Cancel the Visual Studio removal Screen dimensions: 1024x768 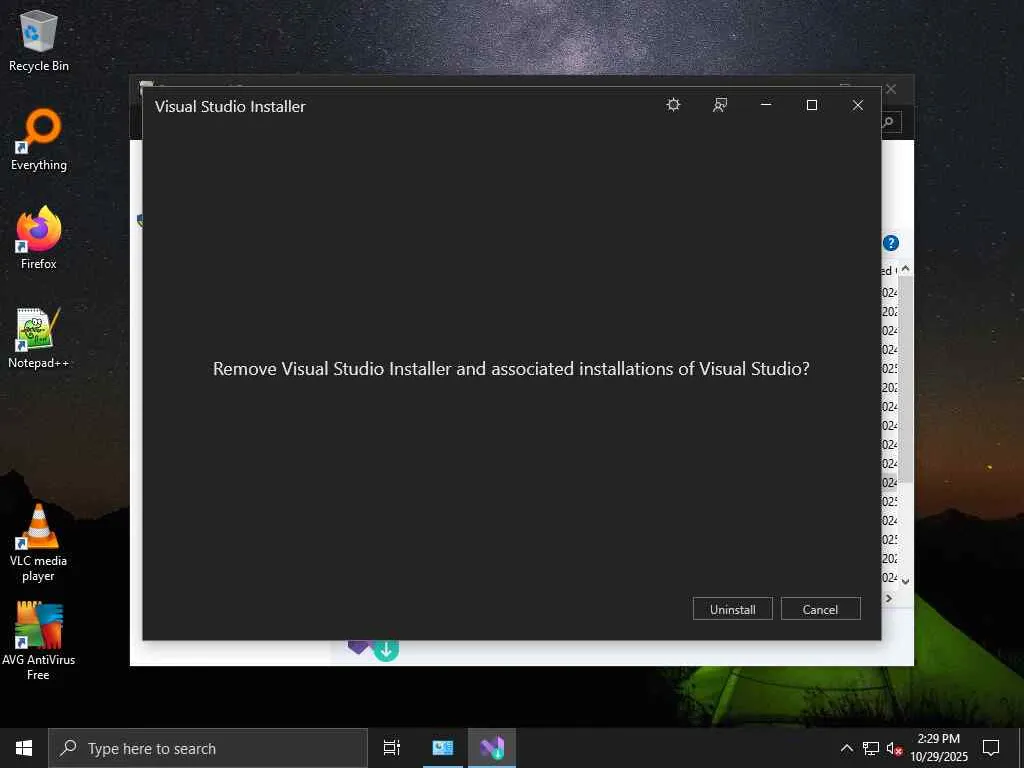[820, 609]
